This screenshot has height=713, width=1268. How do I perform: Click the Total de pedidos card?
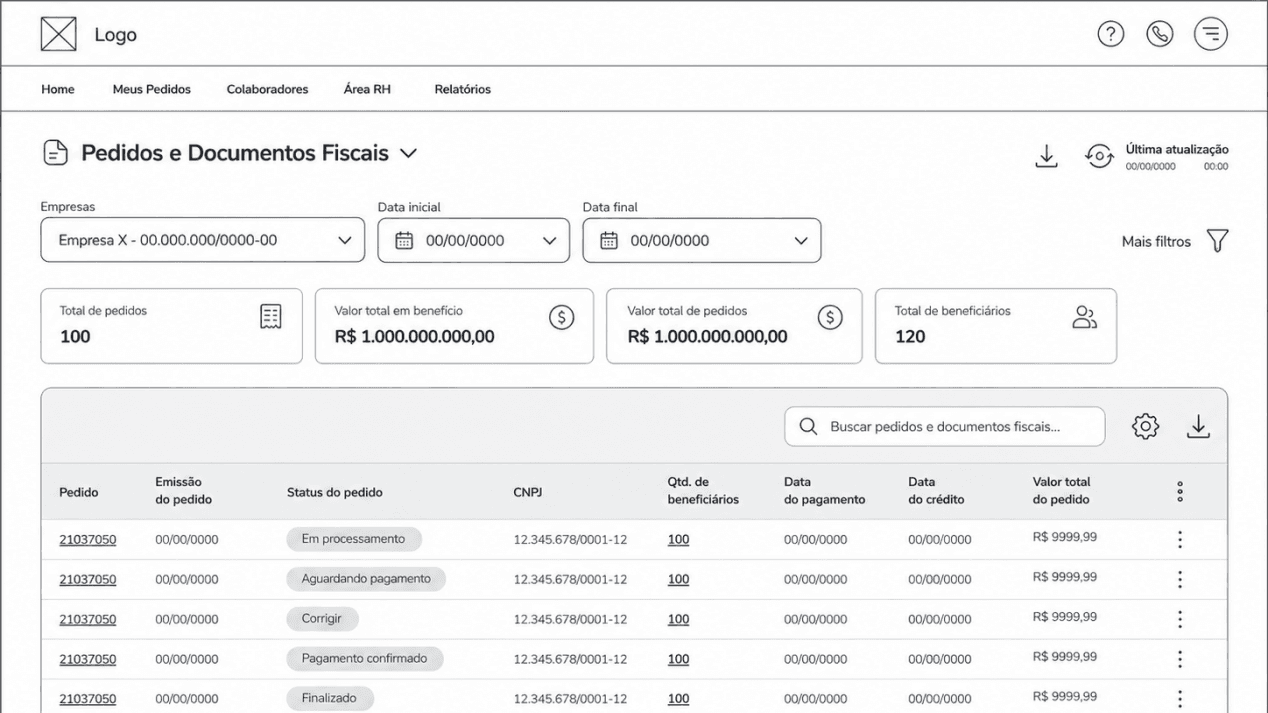pyautogui.click(x=171, y=326)
